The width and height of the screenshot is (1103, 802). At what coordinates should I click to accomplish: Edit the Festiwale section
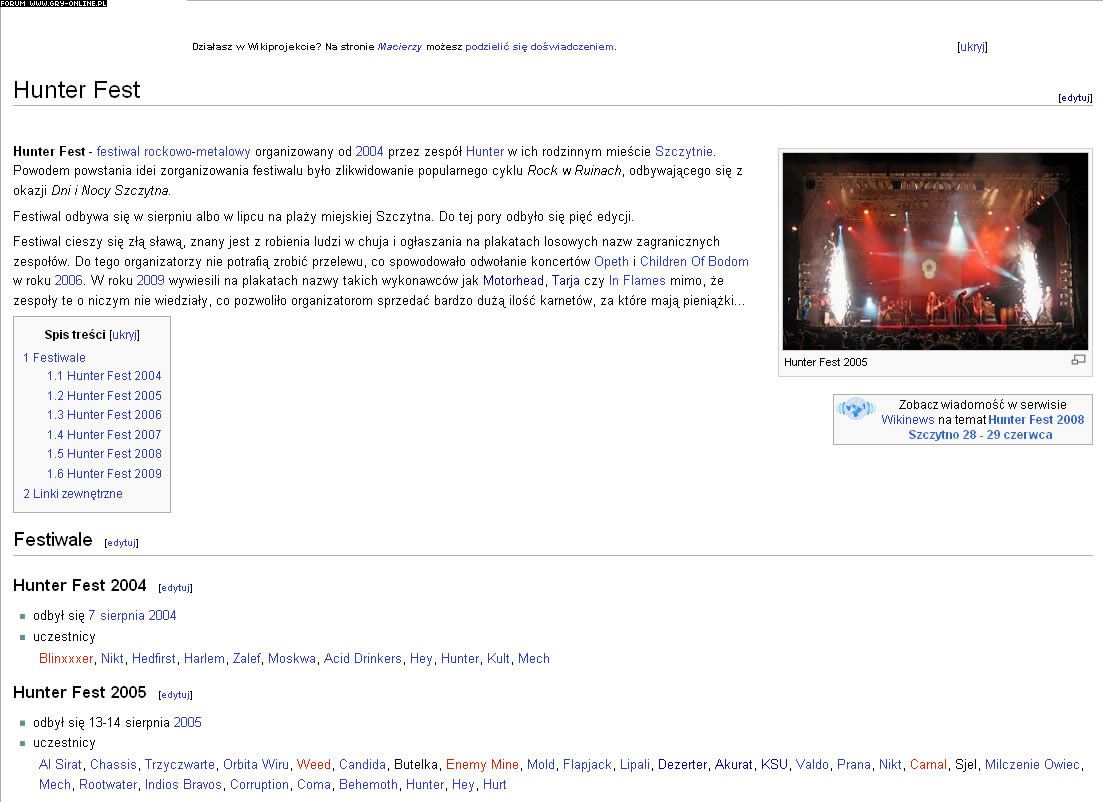(121, 542)
